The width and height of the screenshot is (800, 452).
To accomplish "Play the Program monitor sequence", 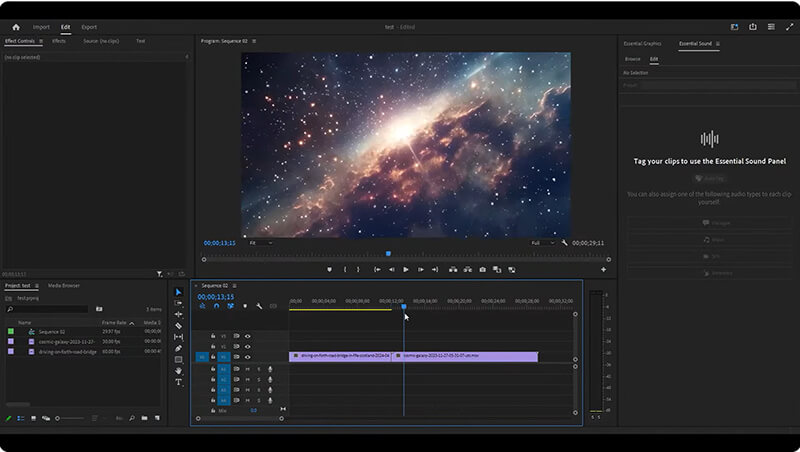I will (x=406, y=269).
